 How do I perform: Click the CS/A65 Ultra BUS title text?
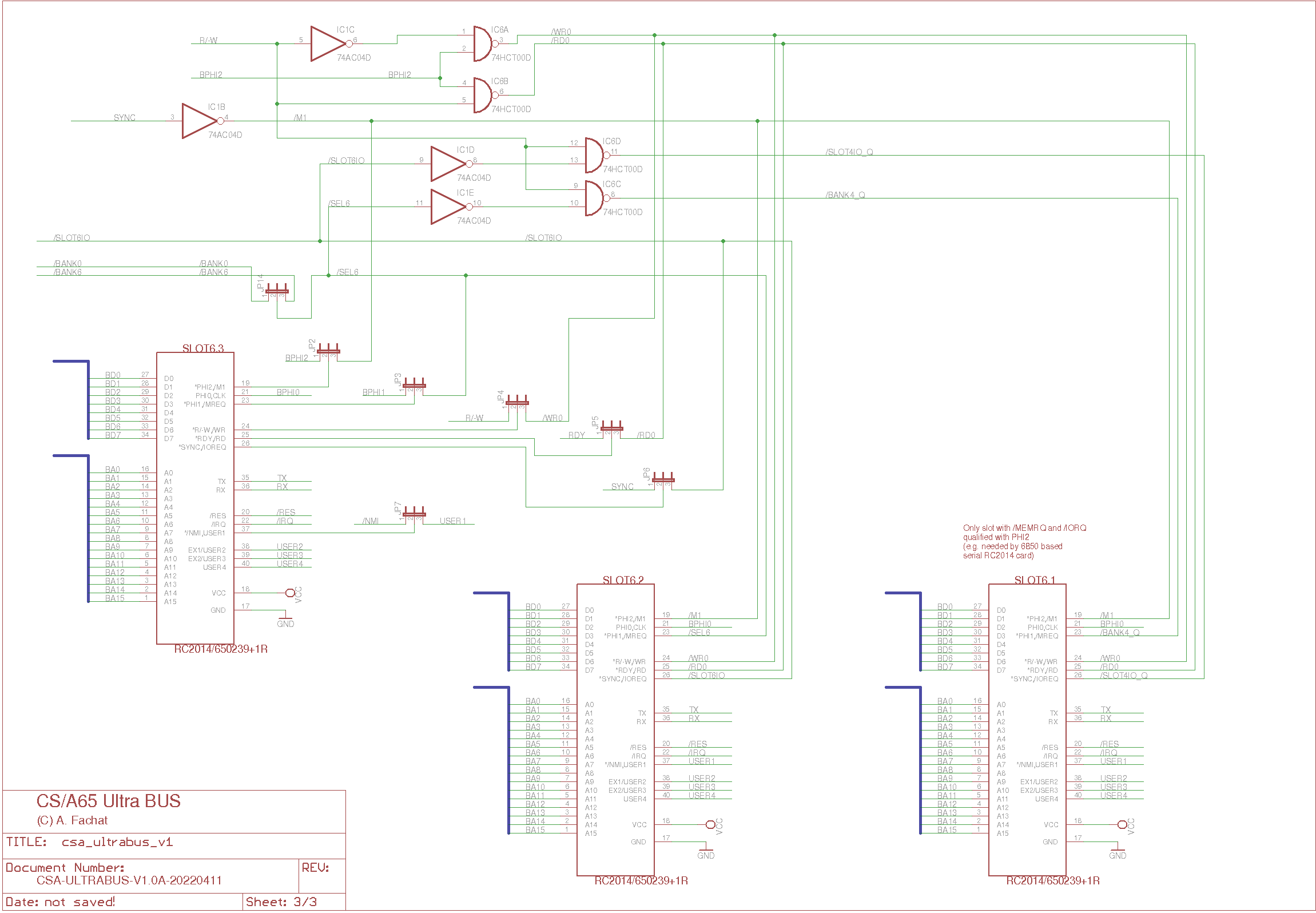click(109, 800)
